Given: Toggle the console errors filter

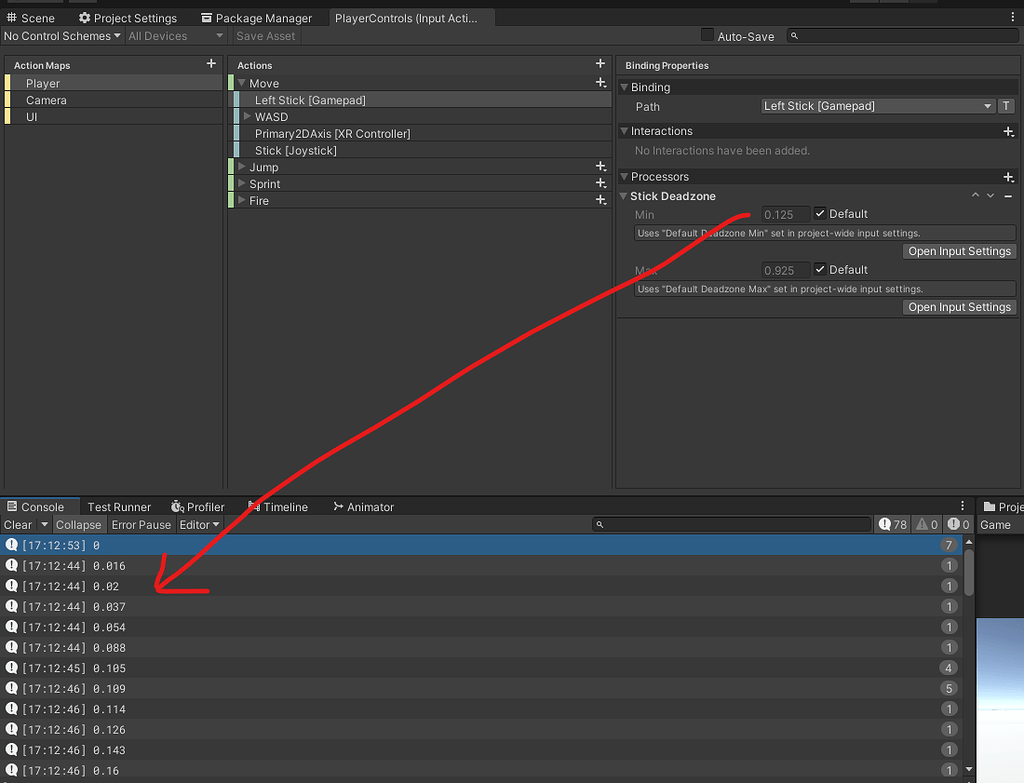Looking at the screenshot, I should click(x=956, y=523).
